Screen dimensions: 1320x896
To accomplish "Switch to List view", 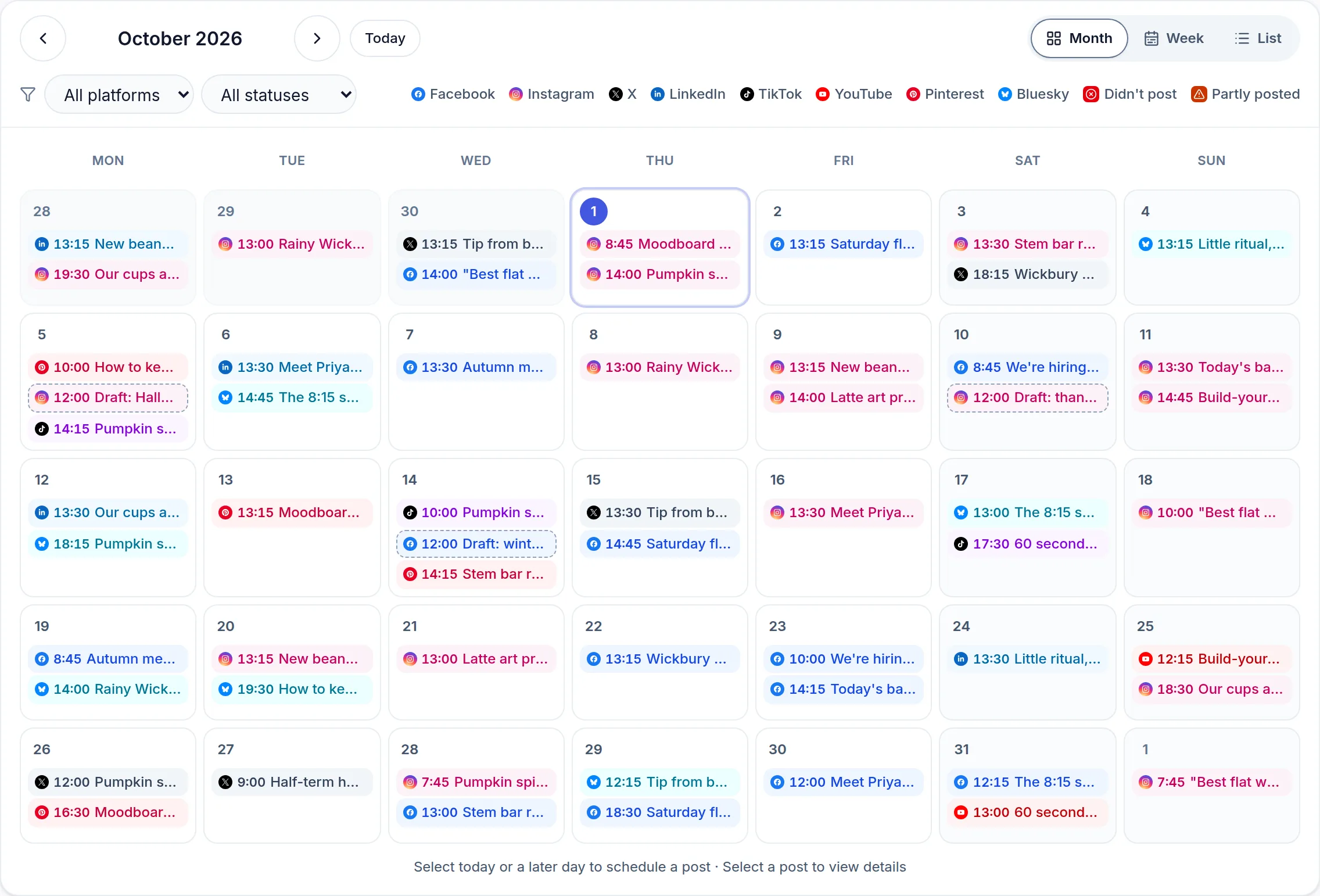I will (x=1258, y=38).
